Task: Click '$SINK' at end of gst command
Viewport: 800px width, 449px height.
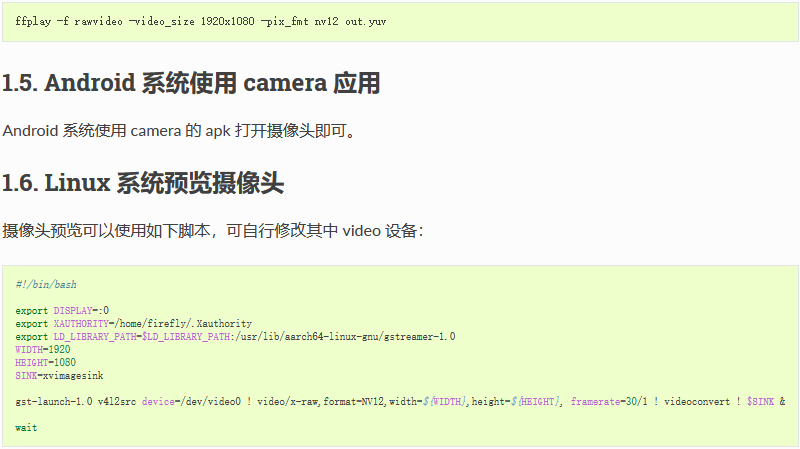Action: tap(760, 402)
